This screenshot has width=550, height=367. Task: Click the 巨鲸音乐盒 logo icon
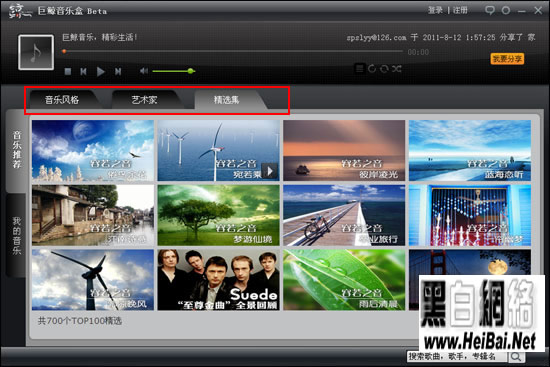[20, 11]
